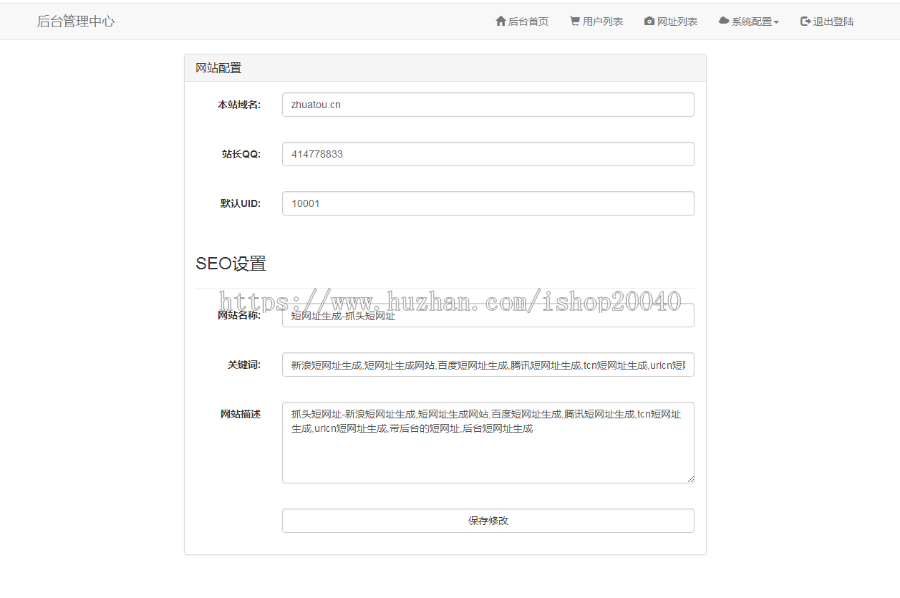Click the logout icon beside 退出登陆
Image resolution: width=900 pixels, height=598 pixels.
click(x=804, y=20)
